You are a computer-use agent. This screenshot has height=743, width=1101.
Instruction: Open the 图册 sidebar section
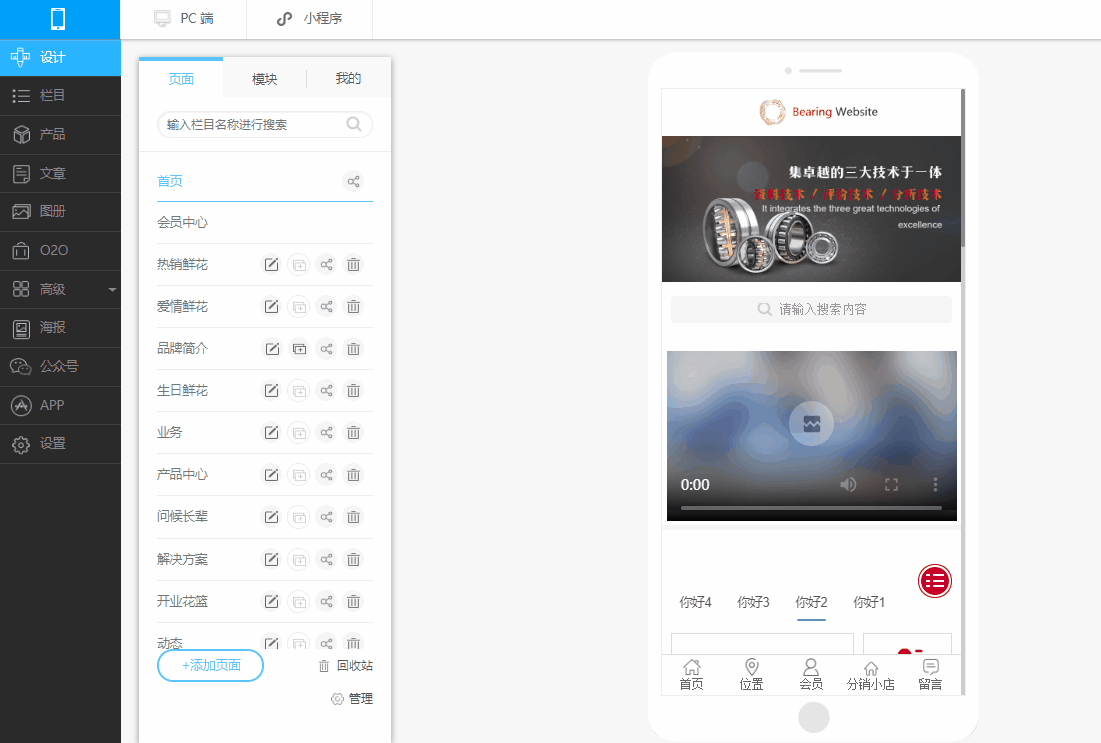[x=60, y=211]
